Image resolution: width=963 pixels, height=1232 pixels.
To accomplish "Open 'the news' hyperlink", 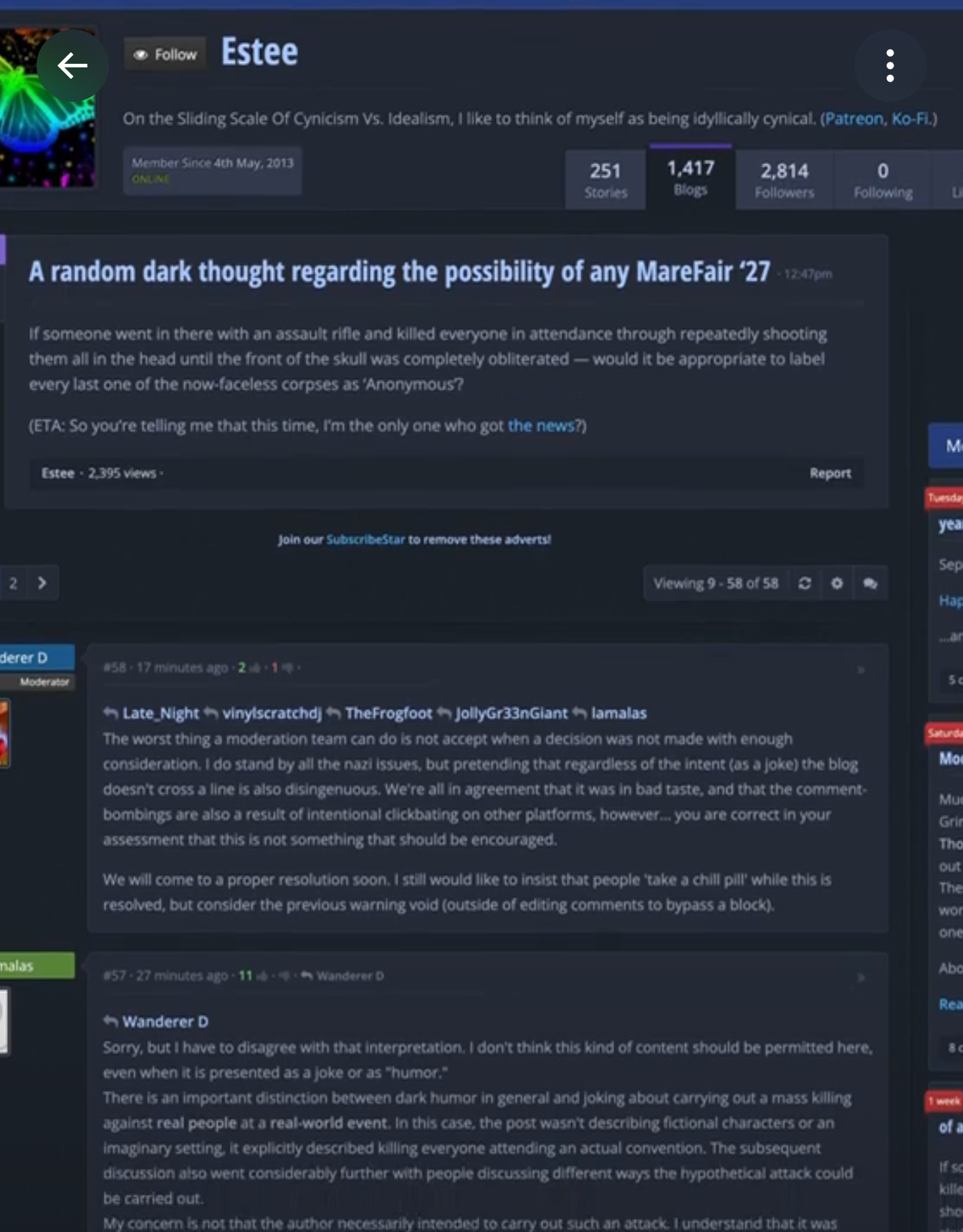I will (x=541, y=426).
